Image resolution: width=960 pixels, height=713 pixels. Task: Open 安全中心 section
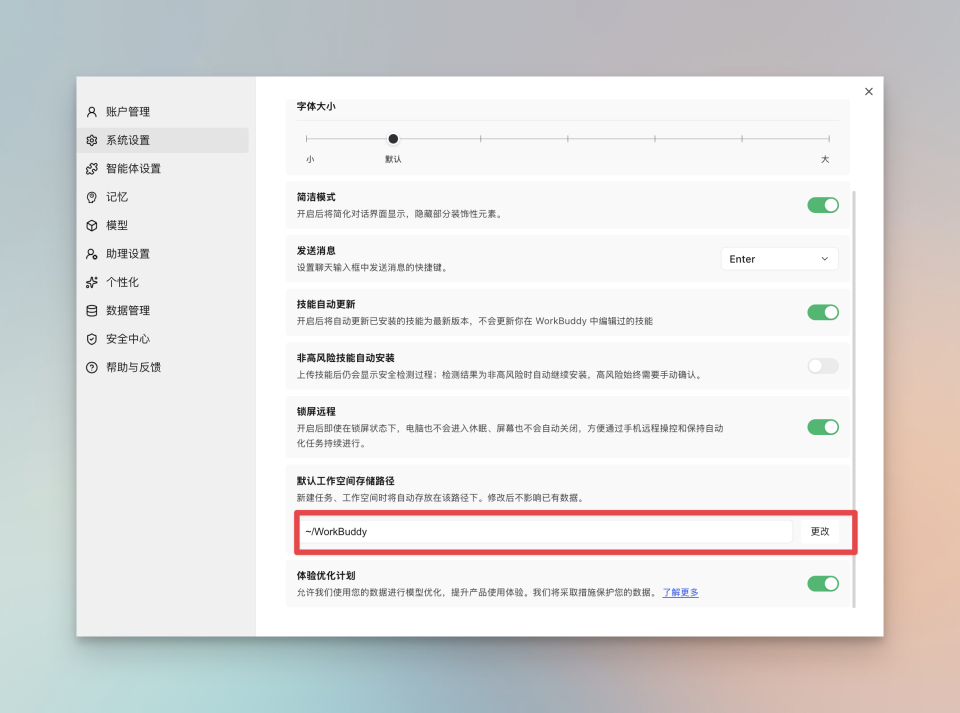click(x=163, y=339)
